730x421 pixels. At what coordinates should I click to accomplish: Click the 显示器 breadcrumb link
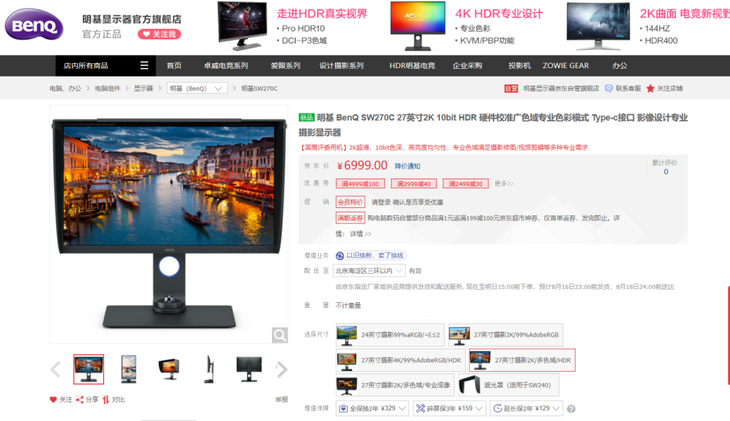point(143,88)
